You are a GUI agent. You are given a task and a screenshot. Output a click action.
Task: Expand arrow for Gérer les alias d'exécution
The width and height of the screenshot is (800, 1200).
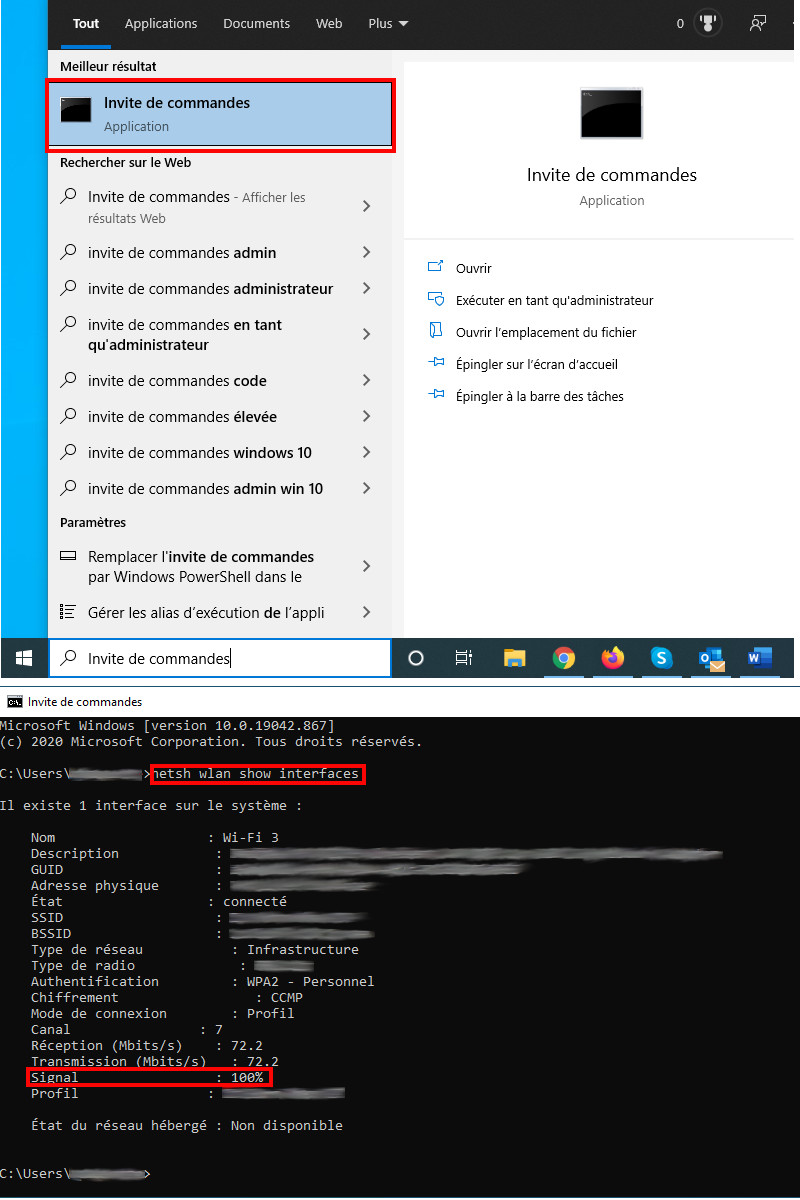(x=366, y=612)
